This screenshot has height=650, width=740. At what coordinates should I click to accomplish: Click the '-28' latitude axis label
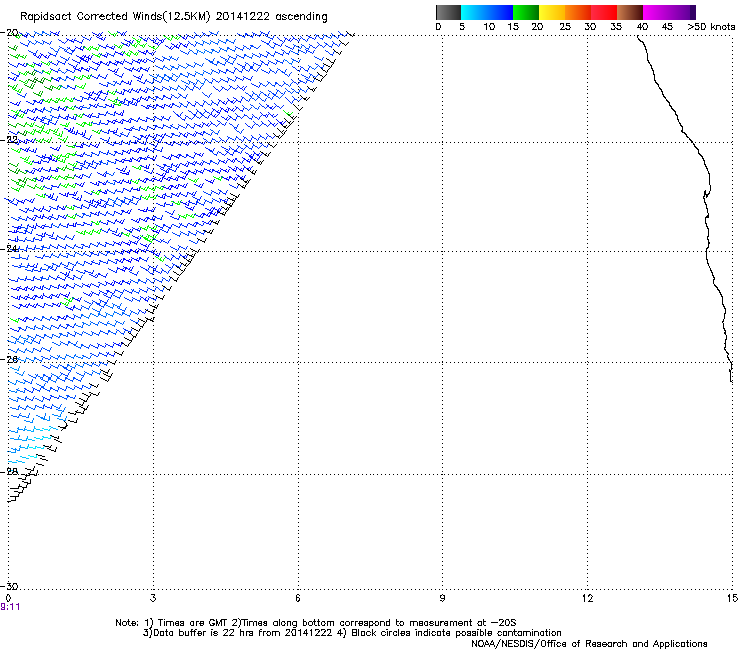coord(9,471)
